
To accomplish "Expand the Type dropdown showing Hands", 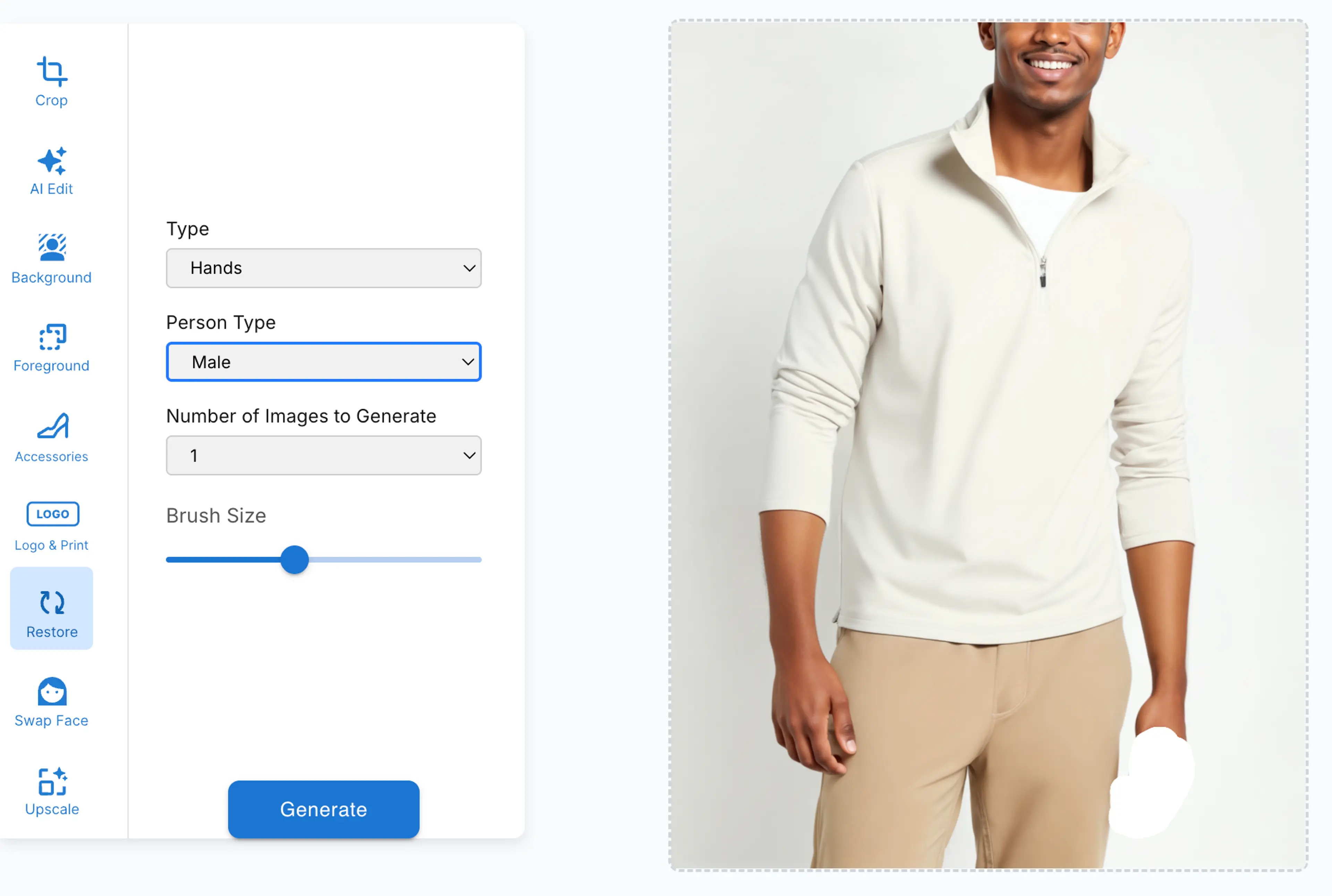I will 323,268.
